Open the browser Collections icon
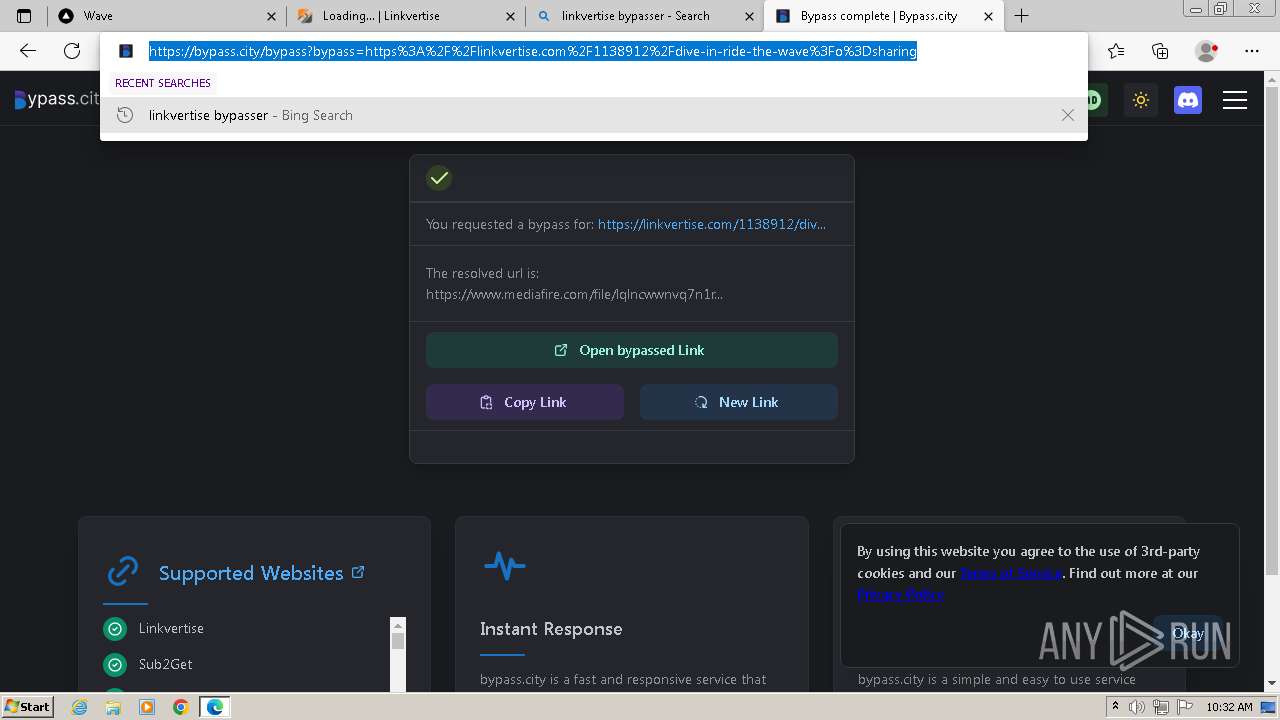 click(1160, 51)
